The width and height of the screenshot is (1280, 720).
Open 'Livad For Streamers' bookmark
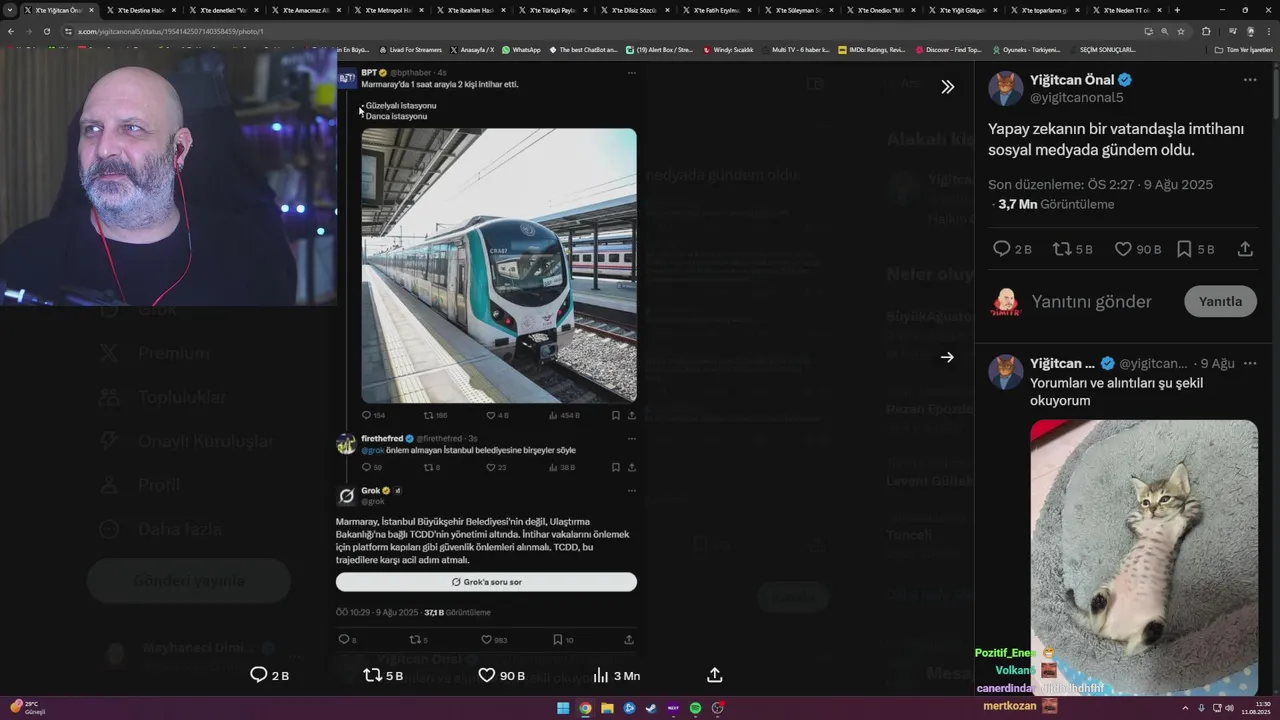410,49
